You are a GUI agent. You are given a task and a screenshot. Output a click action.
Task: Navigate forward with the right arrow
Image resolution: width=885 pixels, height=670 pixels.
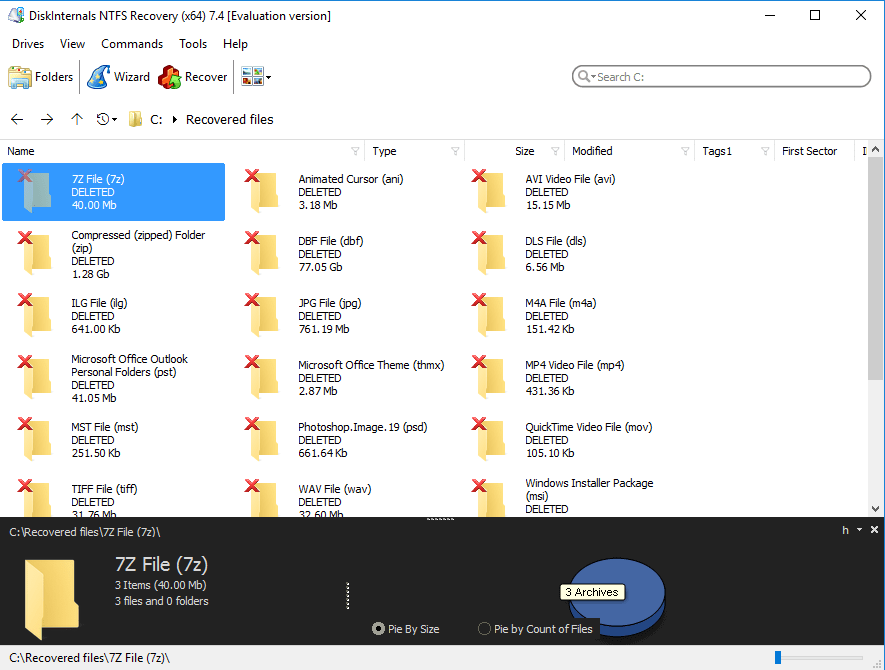tap(47, 119)
